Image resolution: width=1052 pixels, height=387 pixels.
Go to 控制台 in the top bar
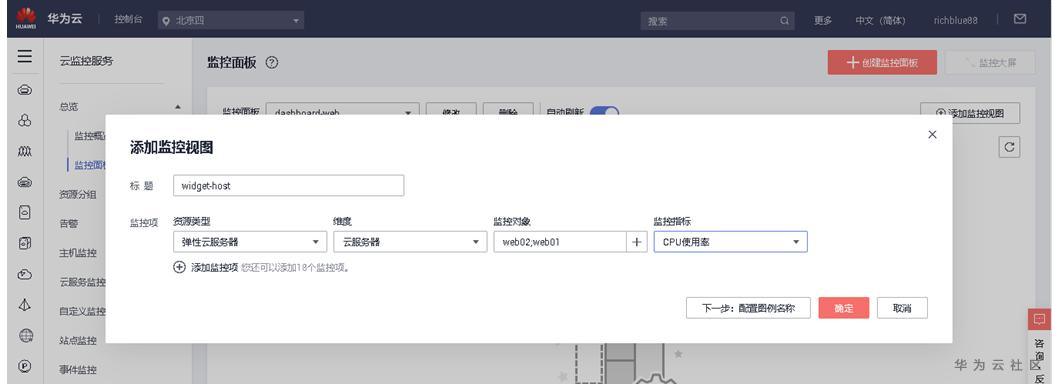pyautogui.click(x=128, y=20)
